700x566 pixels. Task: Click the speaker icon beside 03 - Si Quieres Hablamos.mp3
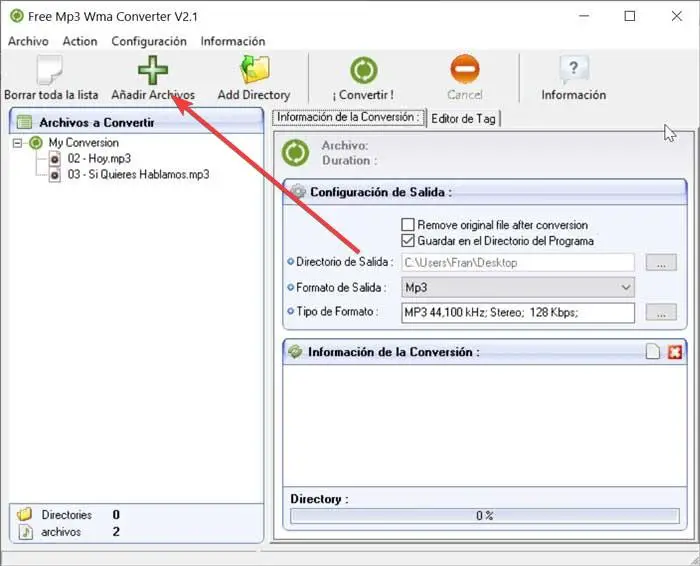(54, 175)
